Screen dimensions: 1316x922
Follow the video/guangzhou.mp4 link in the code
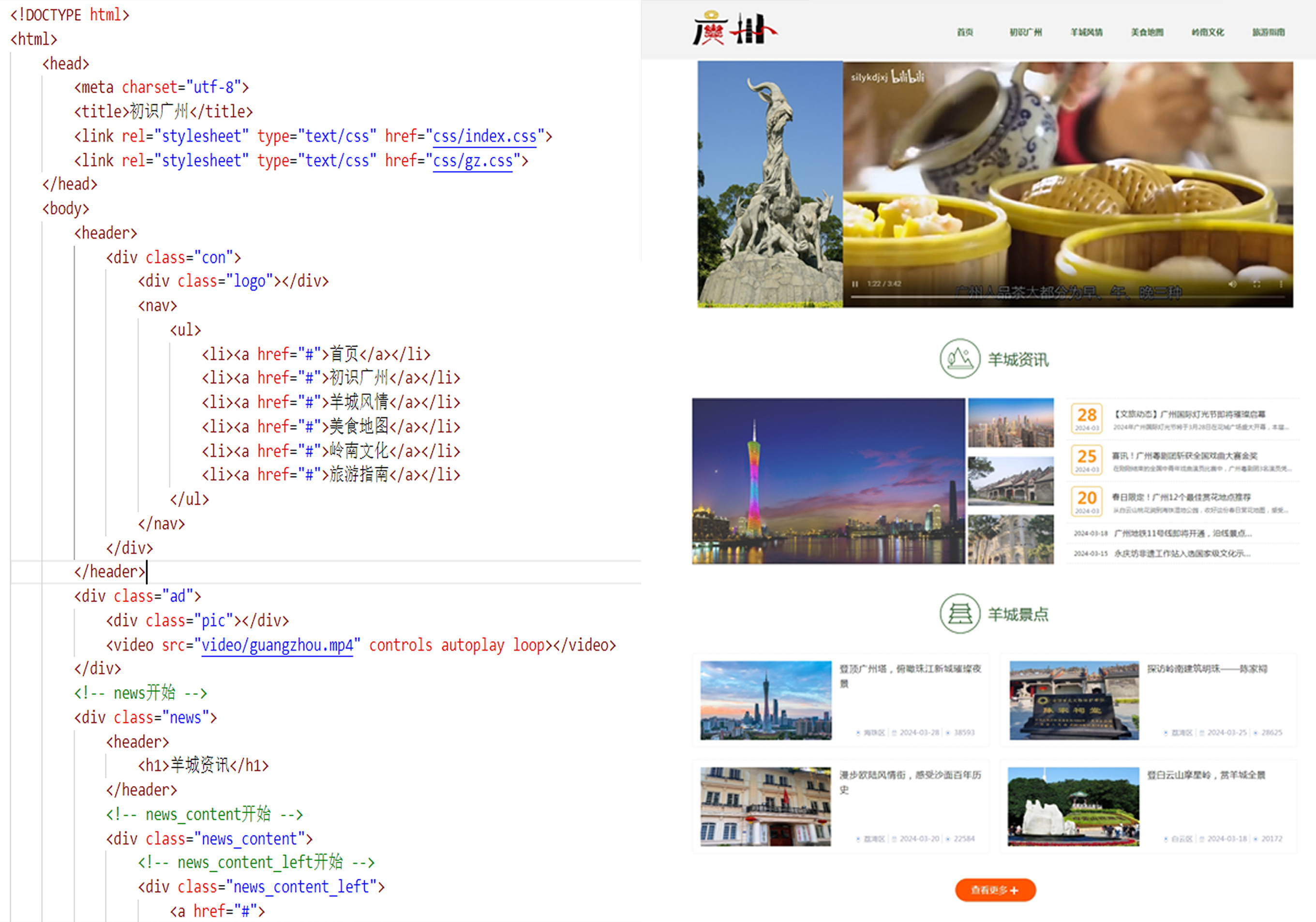[x=277, y=646]
